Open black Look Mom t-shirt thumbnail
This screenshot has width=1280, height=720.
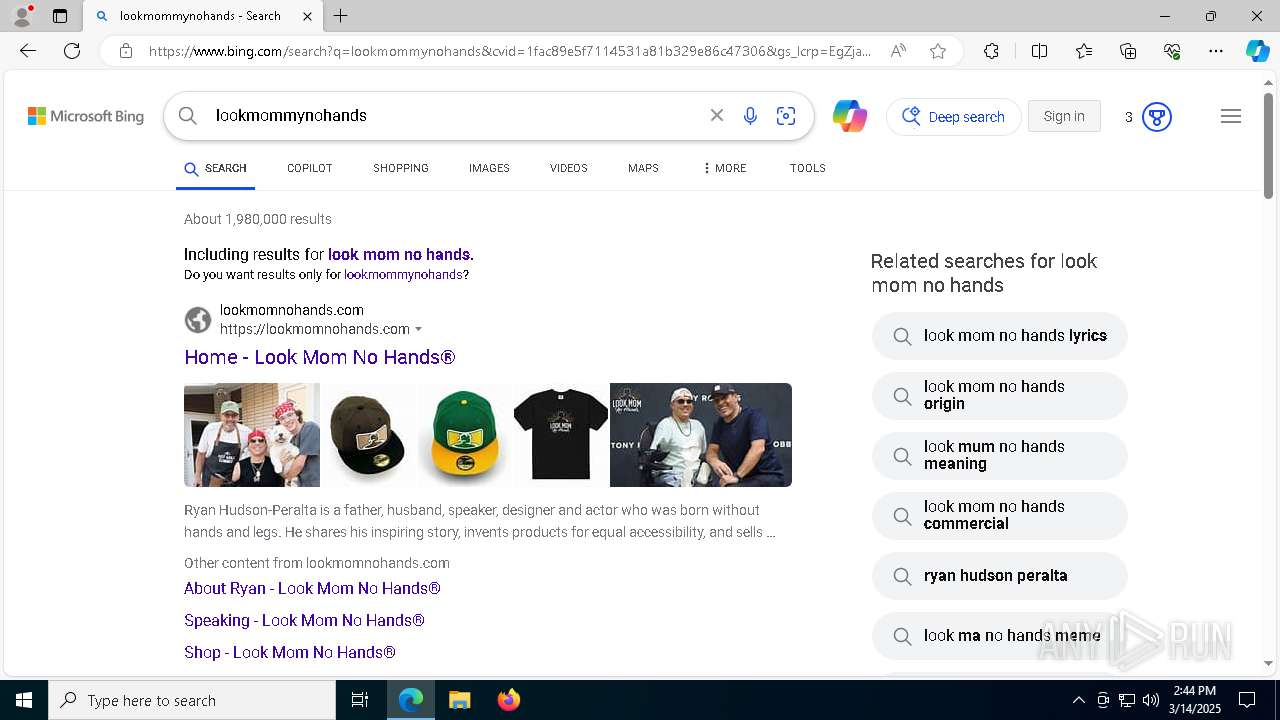coord(560,435)
